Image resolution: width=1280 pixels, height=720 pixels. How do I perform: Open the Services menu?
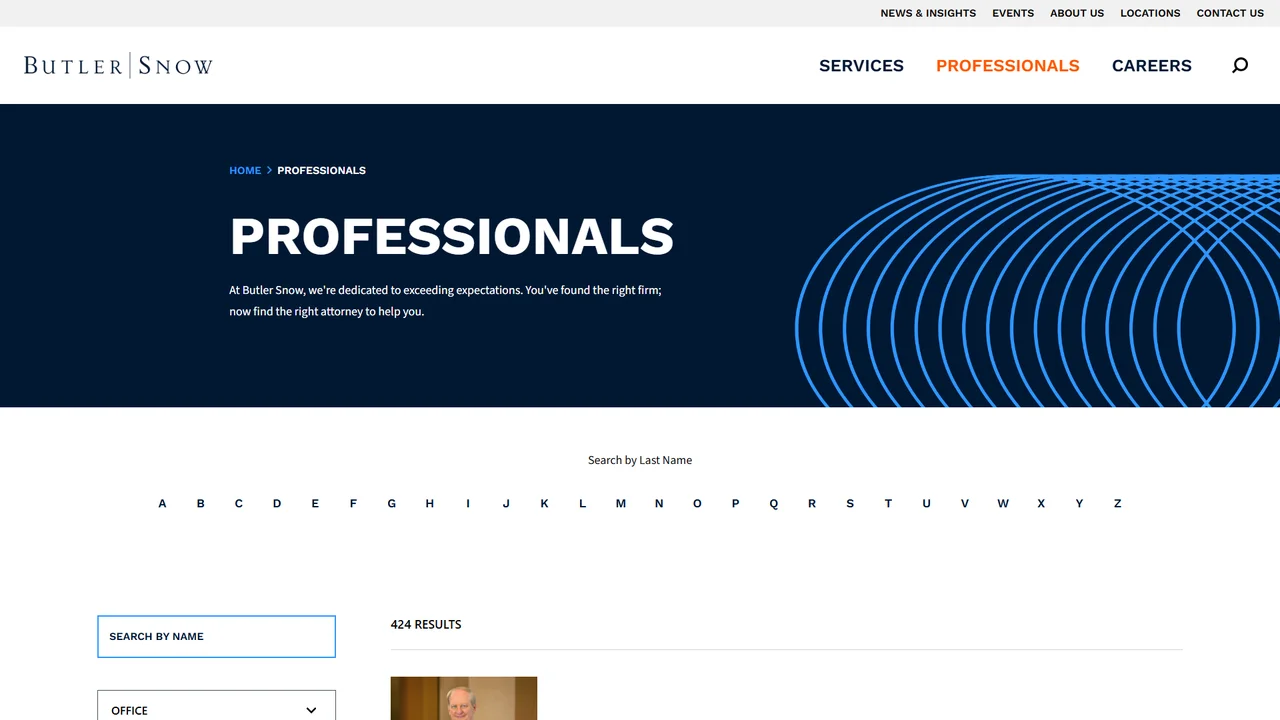[861, 66]
